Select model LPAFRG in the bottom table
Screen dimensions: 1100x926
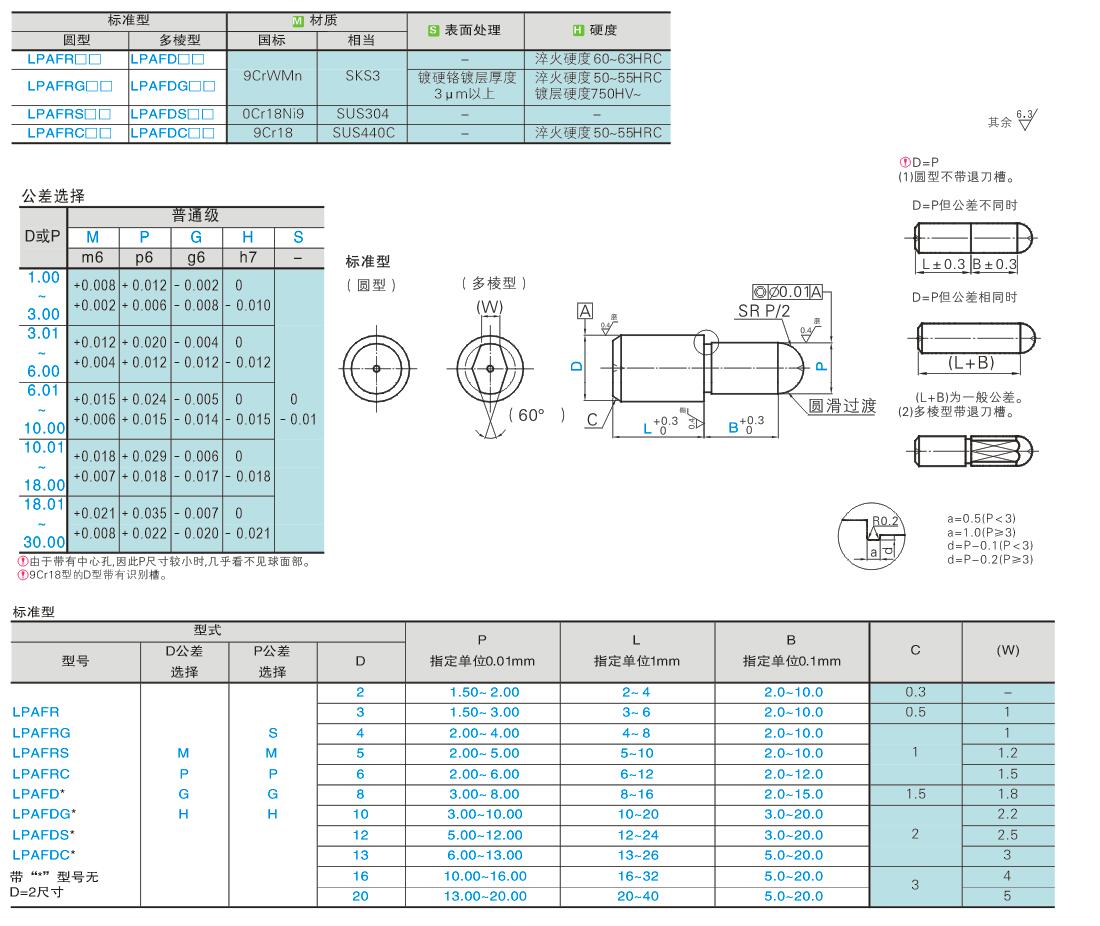(41, 732)
